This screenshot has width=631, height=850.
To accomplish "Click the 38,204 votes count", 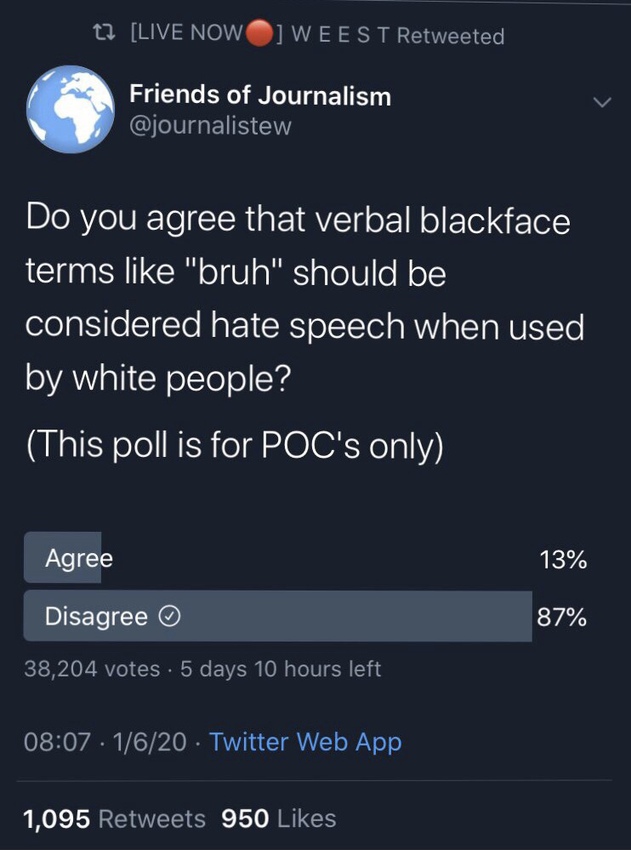I will click(92, 668).
